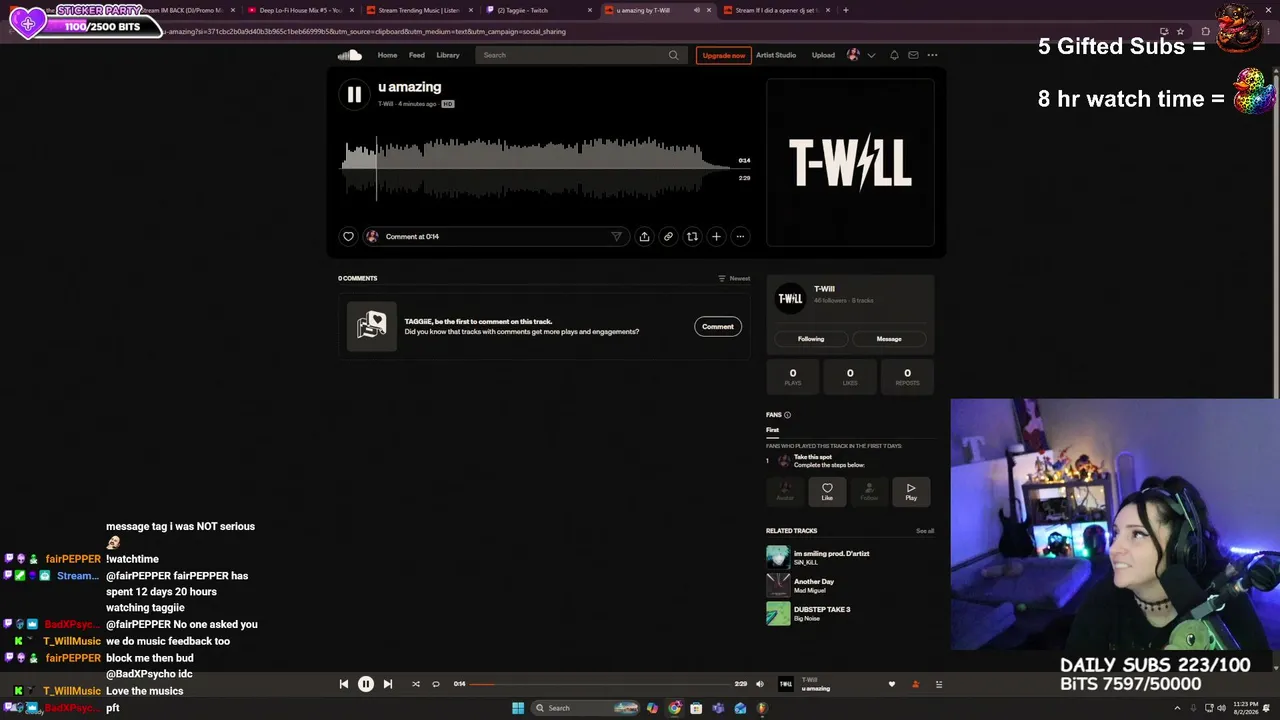Expand the profile avatar dropdown chevron
The image size is (1280, 720).
click(x=871, y=55)
